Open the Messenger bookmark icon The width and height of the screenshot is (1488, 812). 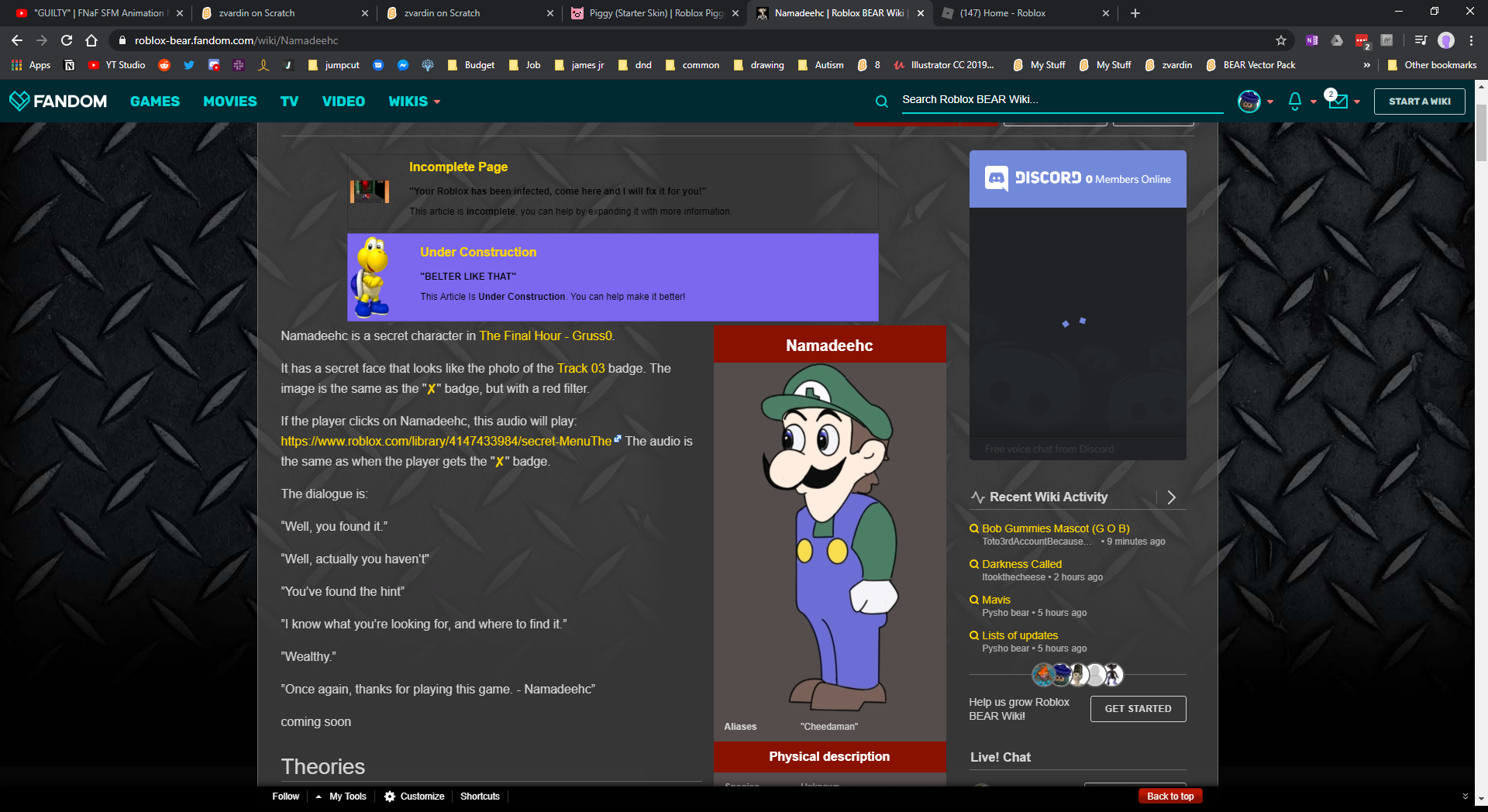(x=403, y=65)
